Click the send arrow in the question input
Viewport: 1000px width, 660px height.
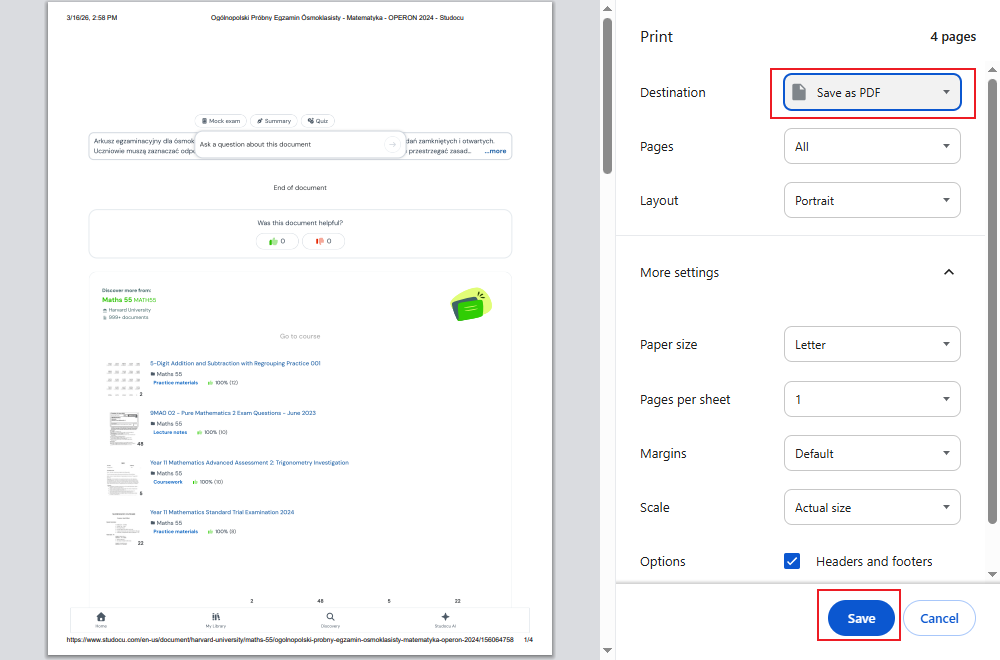pyautogui.click(x=391, y=144)
